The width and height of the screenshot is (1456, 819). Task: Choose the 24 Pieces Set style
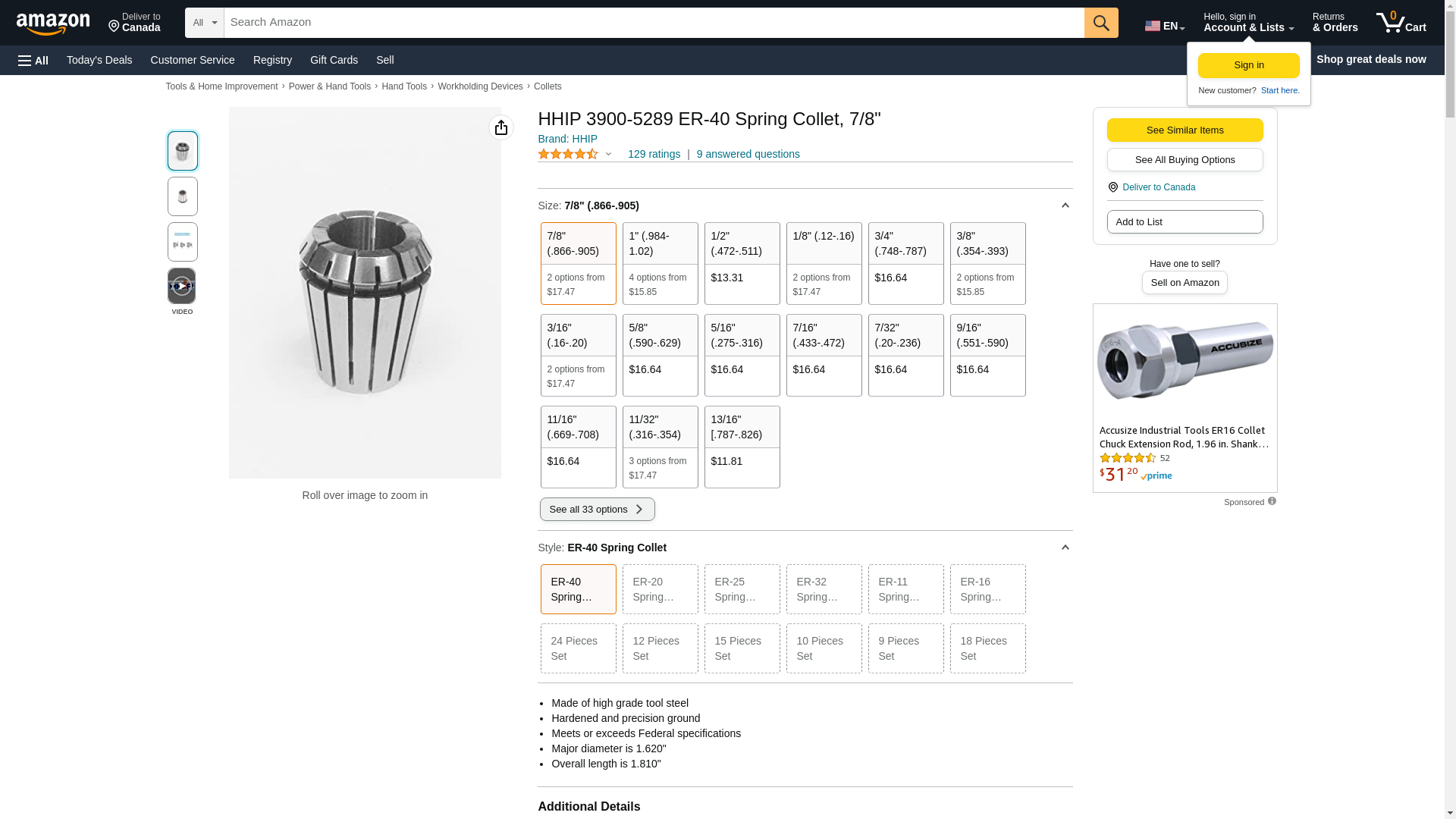click(578, 648)
